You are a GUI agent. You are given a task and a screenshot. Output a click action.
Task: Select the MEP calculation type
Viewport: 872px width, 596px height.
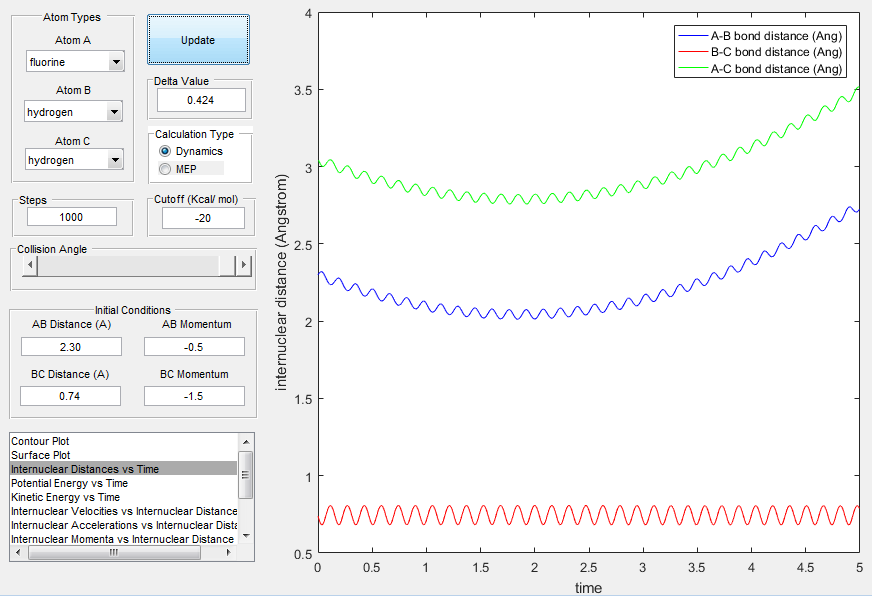click(x=166, y=168)
